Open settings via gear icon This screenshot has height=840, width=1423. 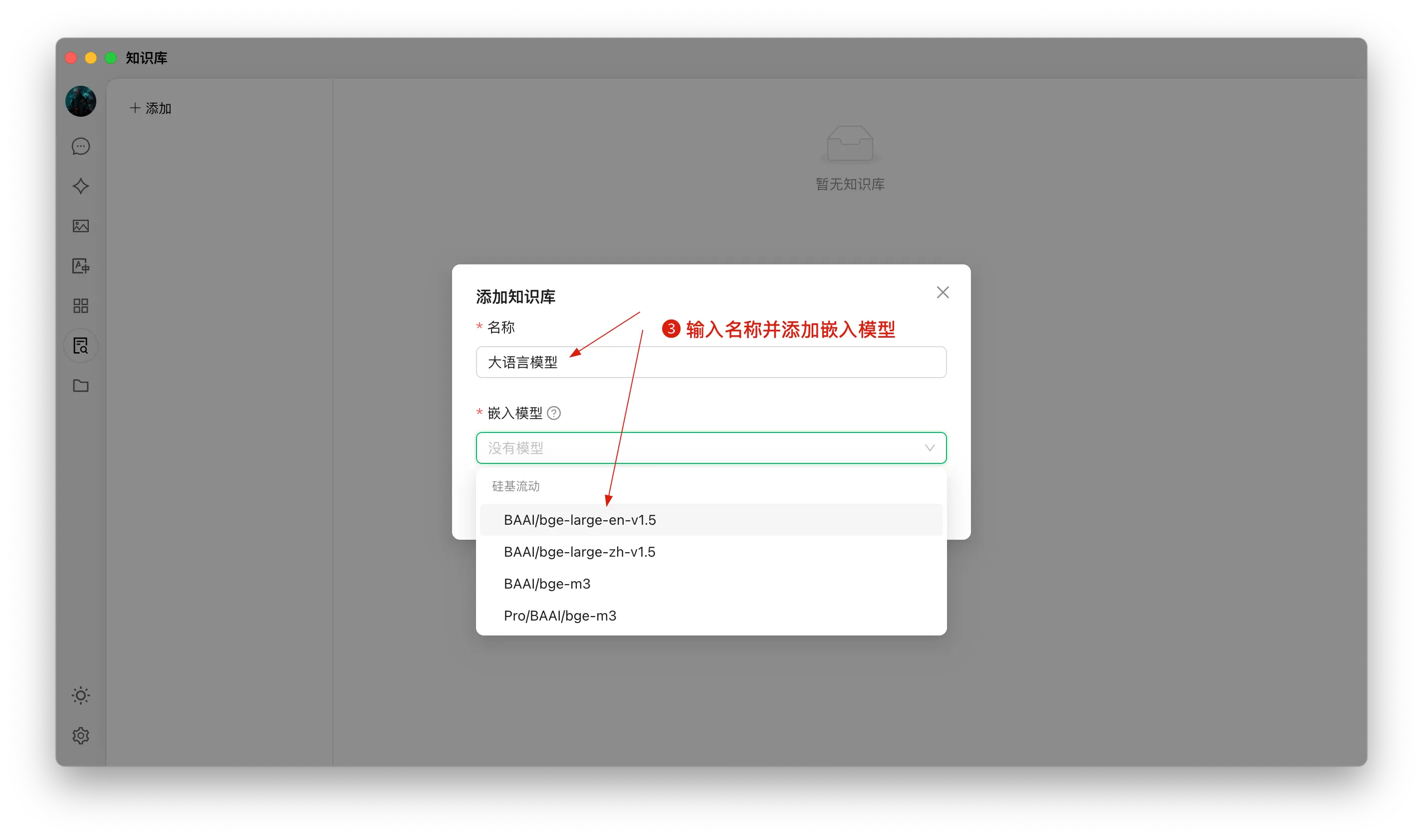click(x=81, y=735)
